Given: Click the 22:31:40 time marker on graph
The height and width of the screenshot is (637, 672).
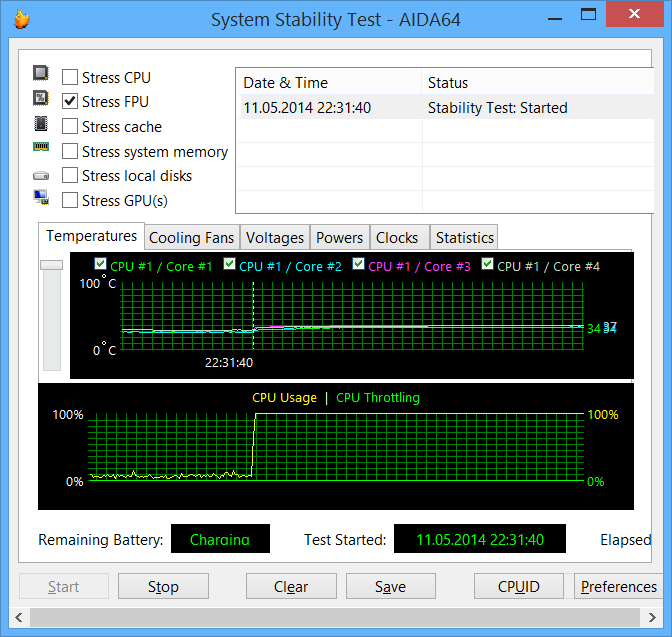Looking at the screenshot, I should (x=229, y=363).
